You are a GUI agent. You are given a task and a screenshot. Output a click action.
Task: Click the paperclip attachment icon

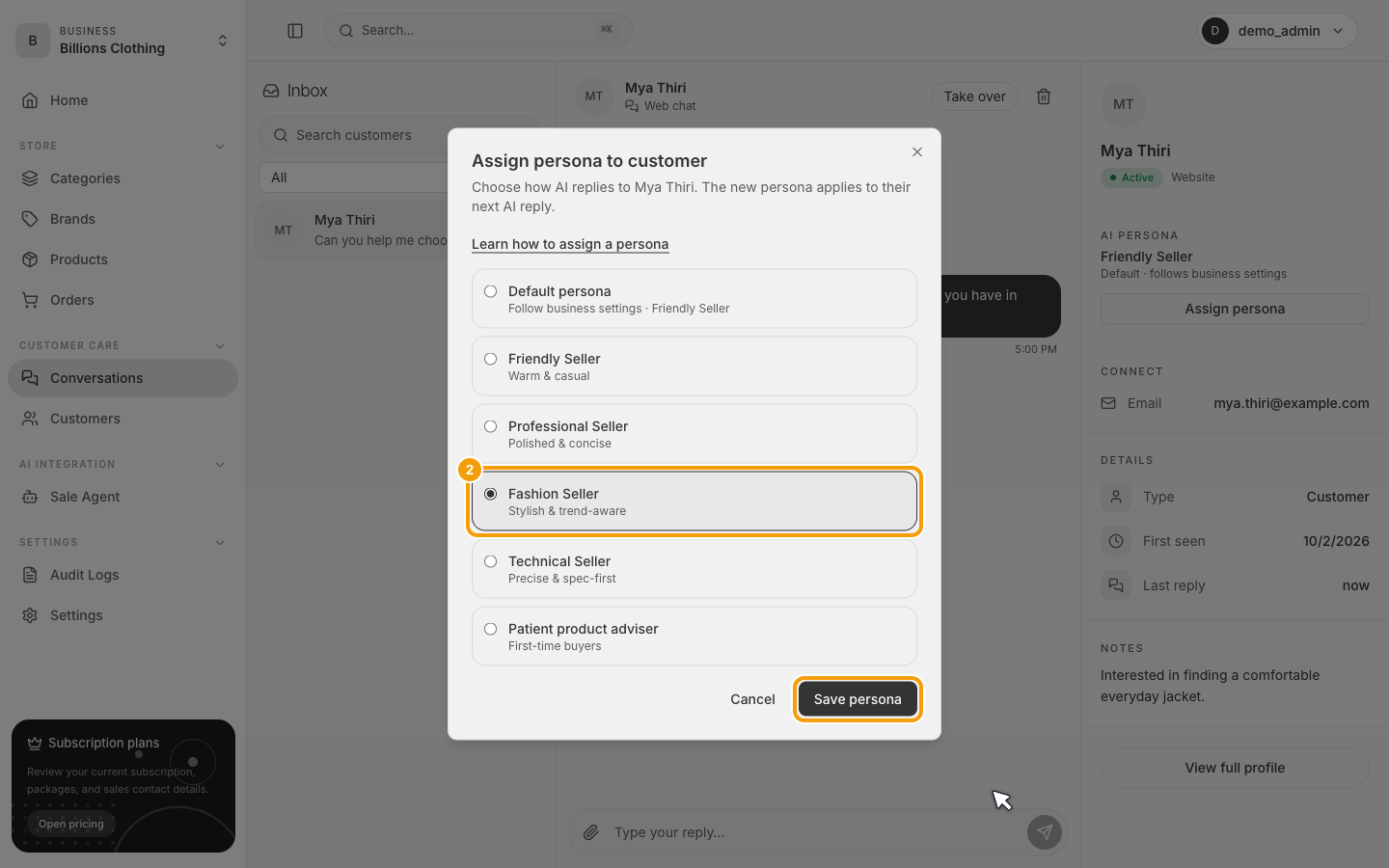point(591,831)
